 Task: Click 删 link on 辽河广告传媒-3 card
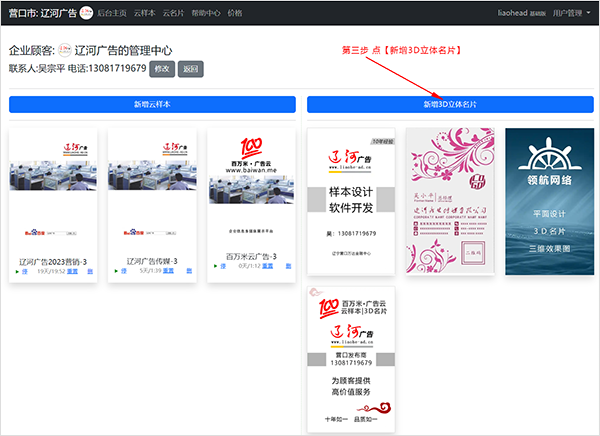[x=189, y=271]
